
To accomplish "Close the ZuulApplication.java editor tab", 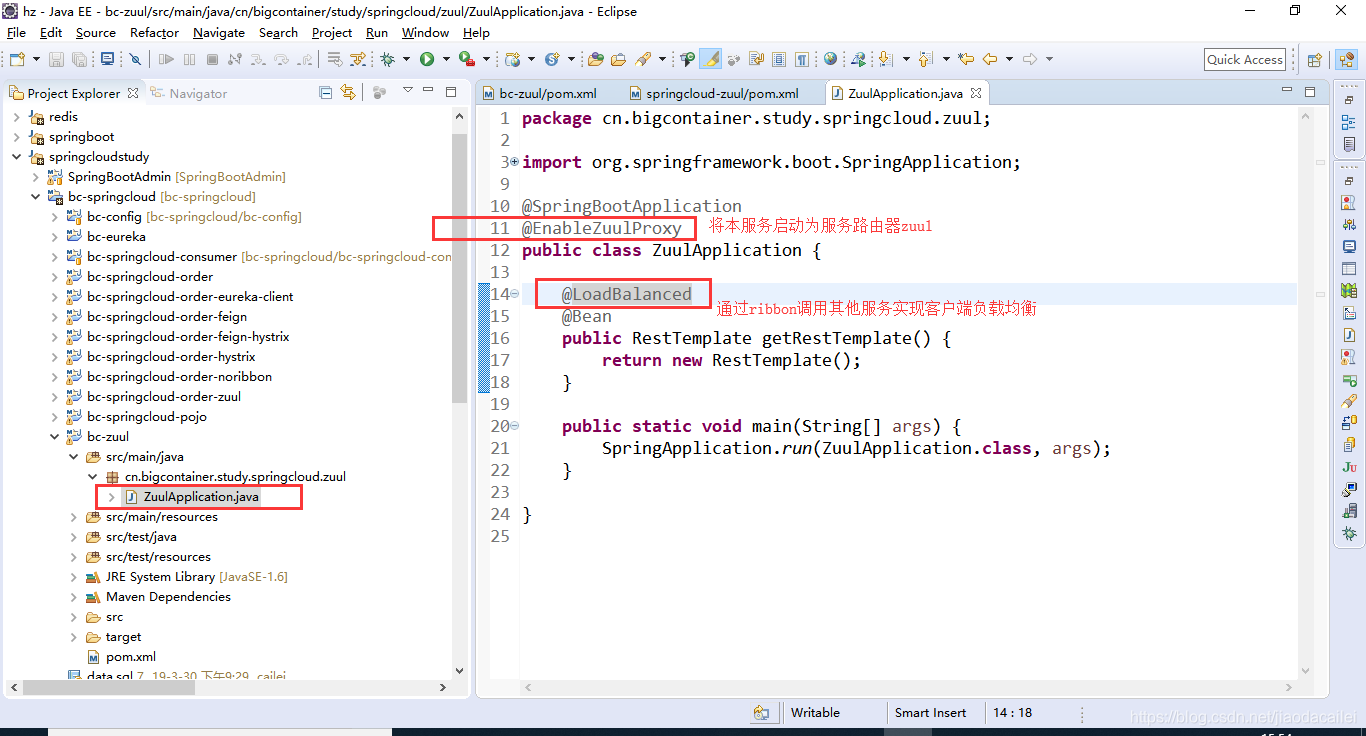I will pos(976,93).
